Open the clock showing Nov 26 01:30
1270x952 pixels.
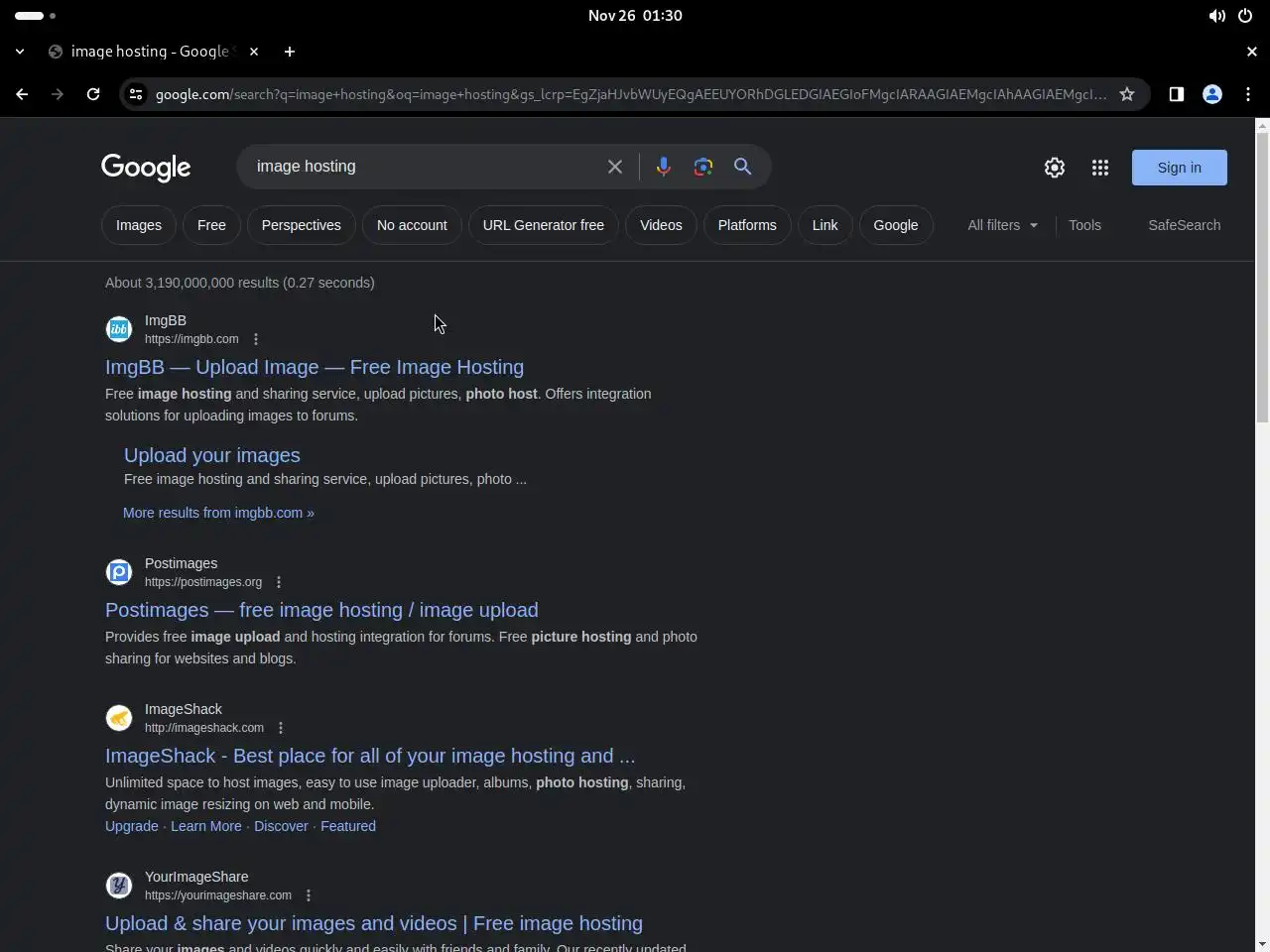coord(635,16)
